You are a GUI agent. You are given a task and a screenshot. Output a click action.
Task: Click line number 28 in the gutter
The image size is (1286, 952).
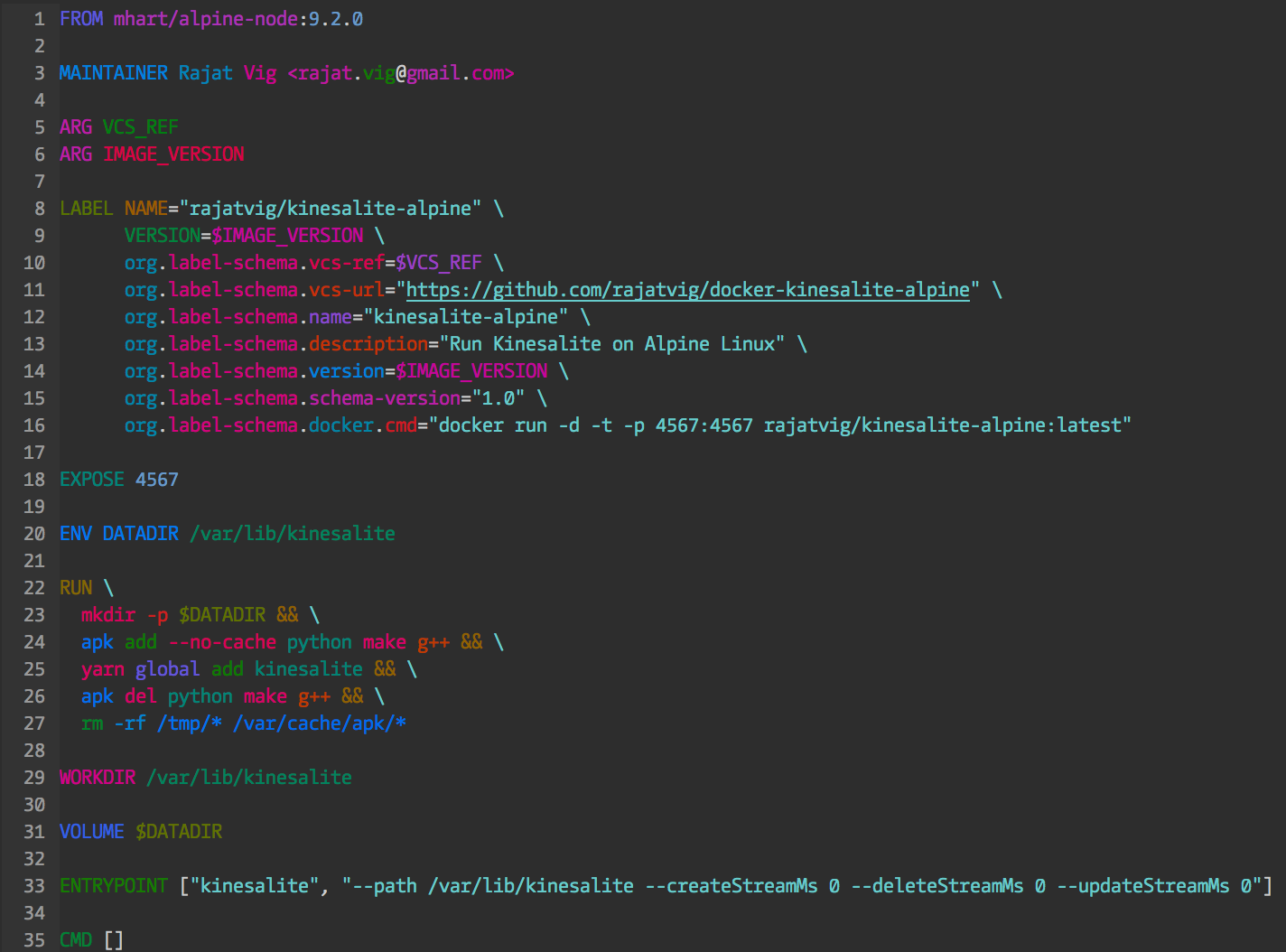pos(34,751)
